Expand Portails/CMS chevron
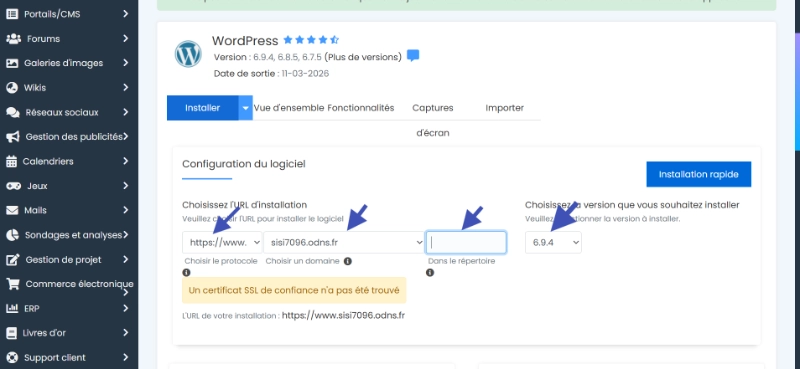 point(126,14)
